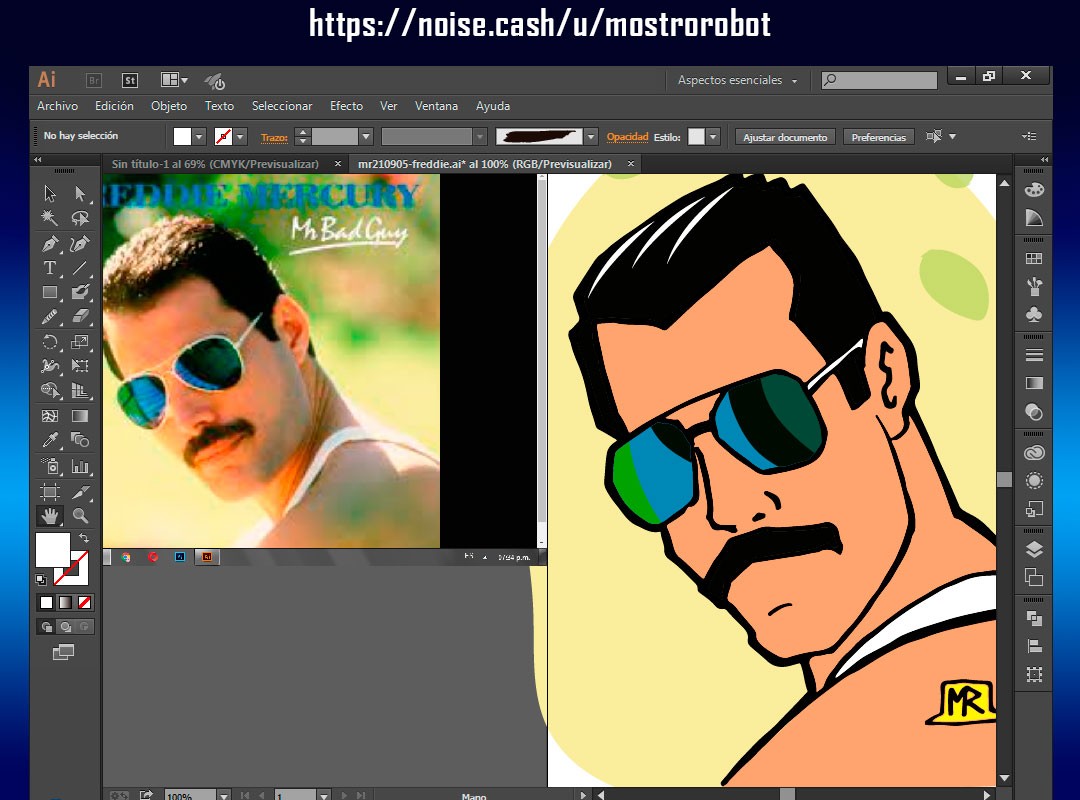Viewport: 1080px width, 800px height.
Task: Enable Draw Behind mode
Action: 65,626
